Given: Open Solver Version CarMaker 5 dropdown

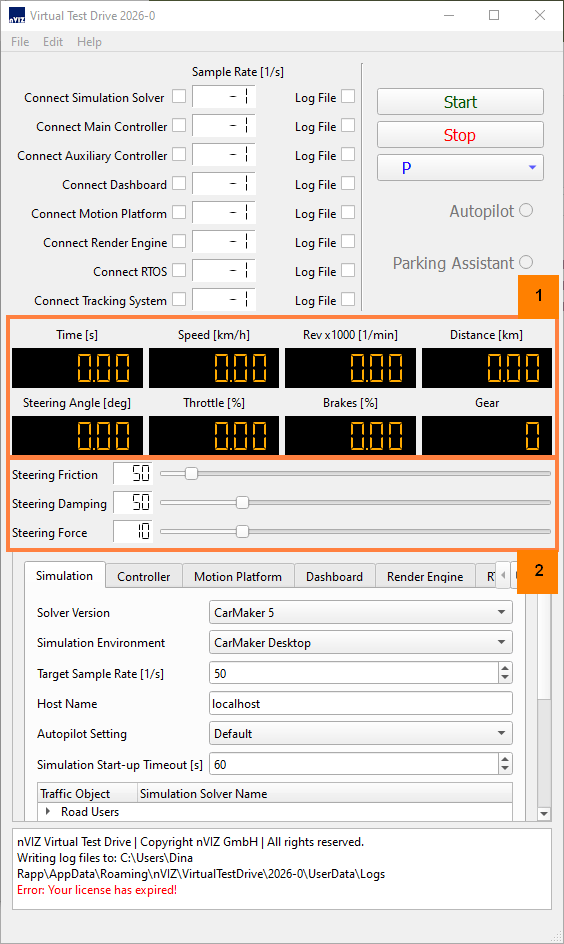Looking at the screenshot, I should [361, 612].
